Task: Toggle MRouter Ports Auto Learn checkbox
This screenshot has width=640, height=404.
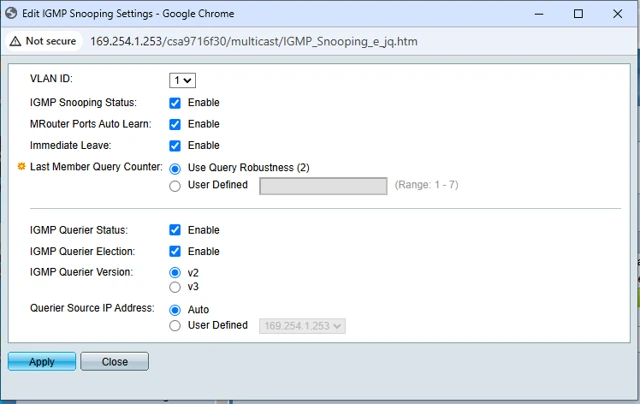Action: [175, 124]
